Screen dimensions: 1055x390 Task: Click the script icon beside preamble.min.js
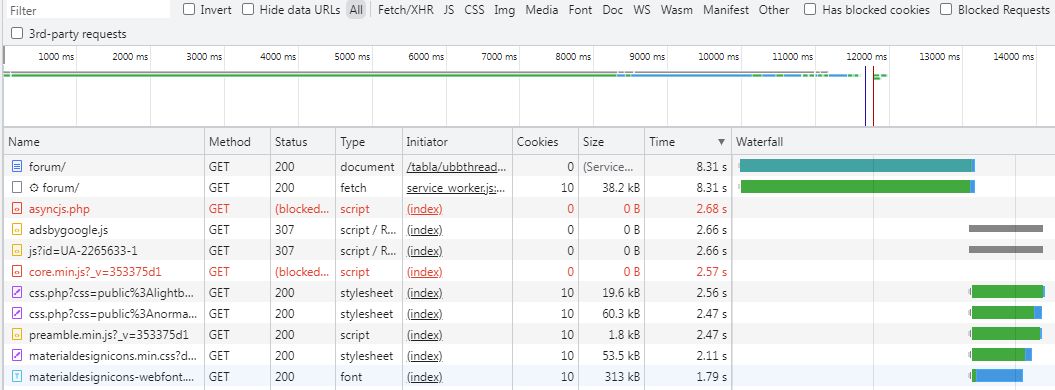click(17, 335)
